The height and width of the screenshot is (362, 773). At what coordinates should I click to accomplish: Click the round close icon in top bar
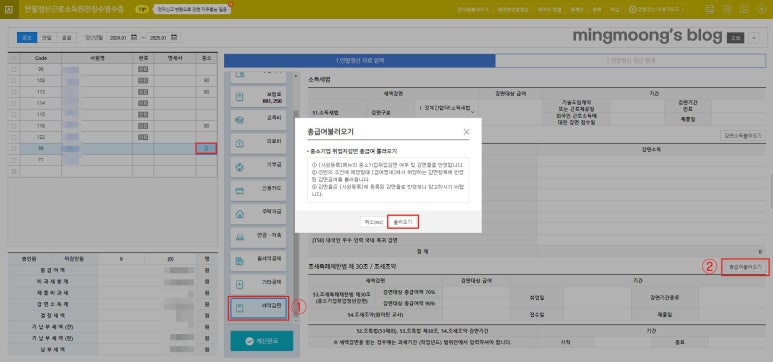point(761,9)
